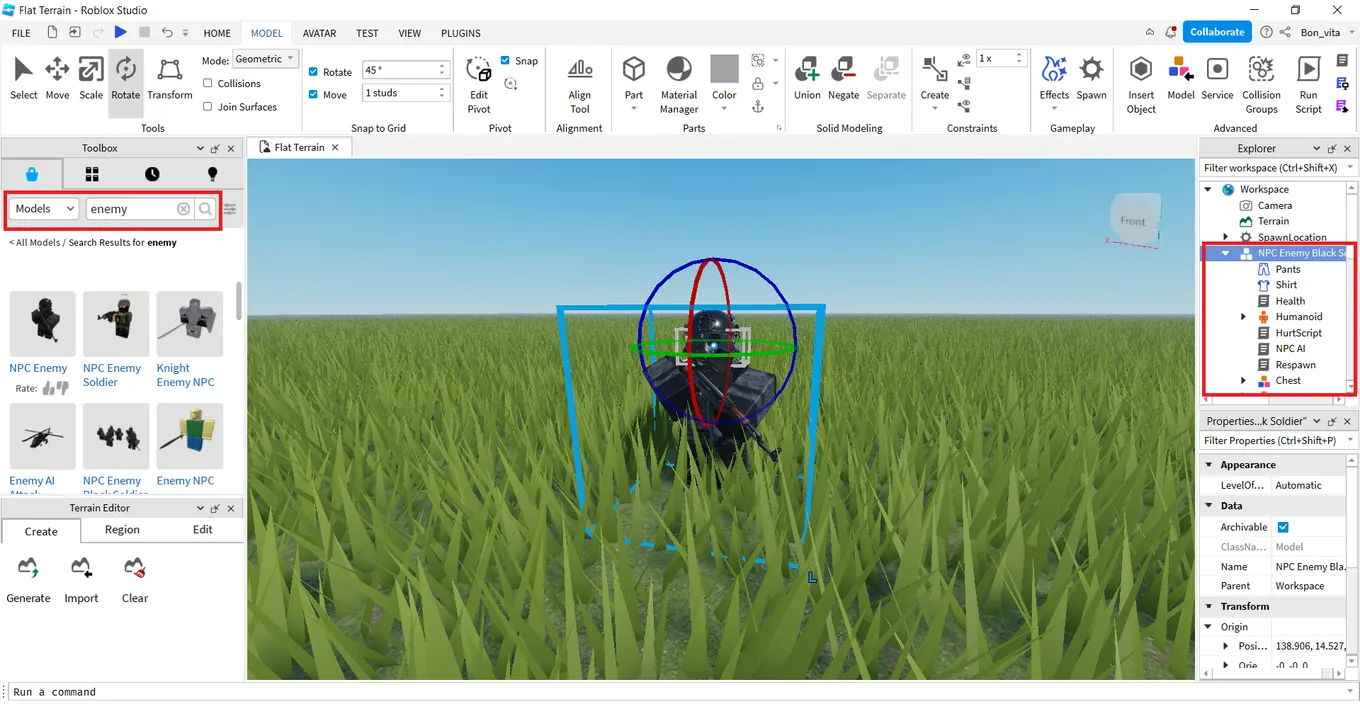Clear the Toolbox search text

point(183,209)
